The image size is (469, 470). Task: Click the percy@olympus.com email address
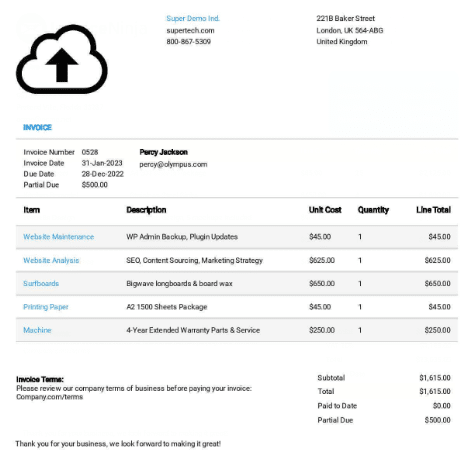pos(173,164)
